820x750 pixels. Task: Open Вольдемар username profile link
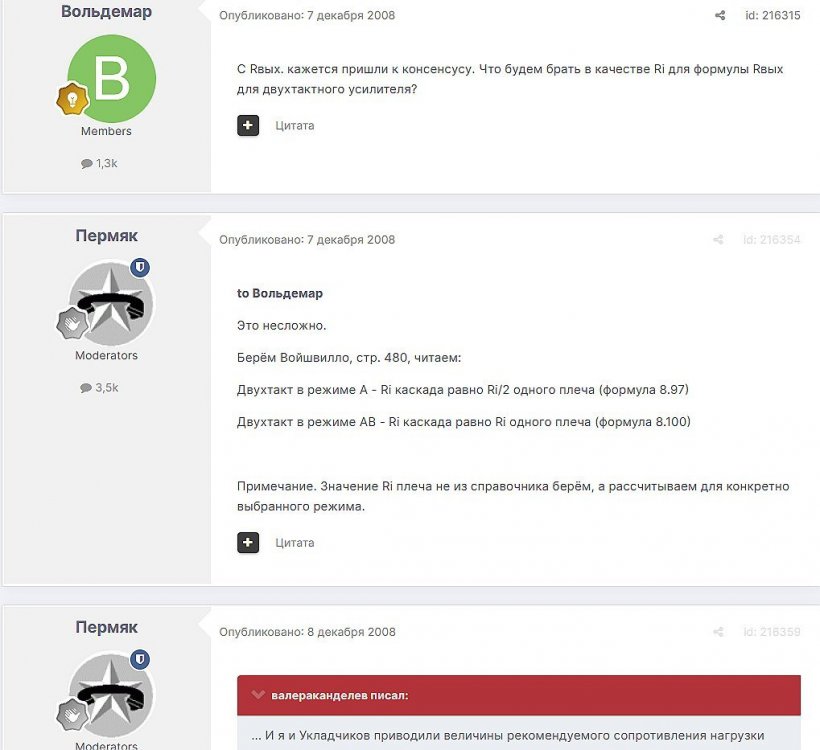tap(106, 12)
